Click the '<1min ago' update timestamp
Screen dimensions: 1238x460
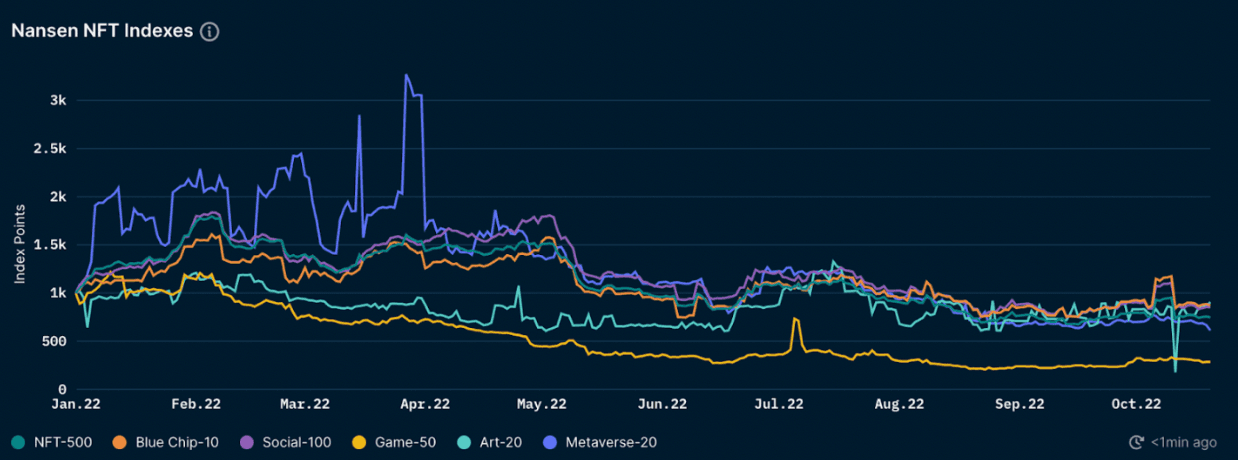[x=1183, y=442]
